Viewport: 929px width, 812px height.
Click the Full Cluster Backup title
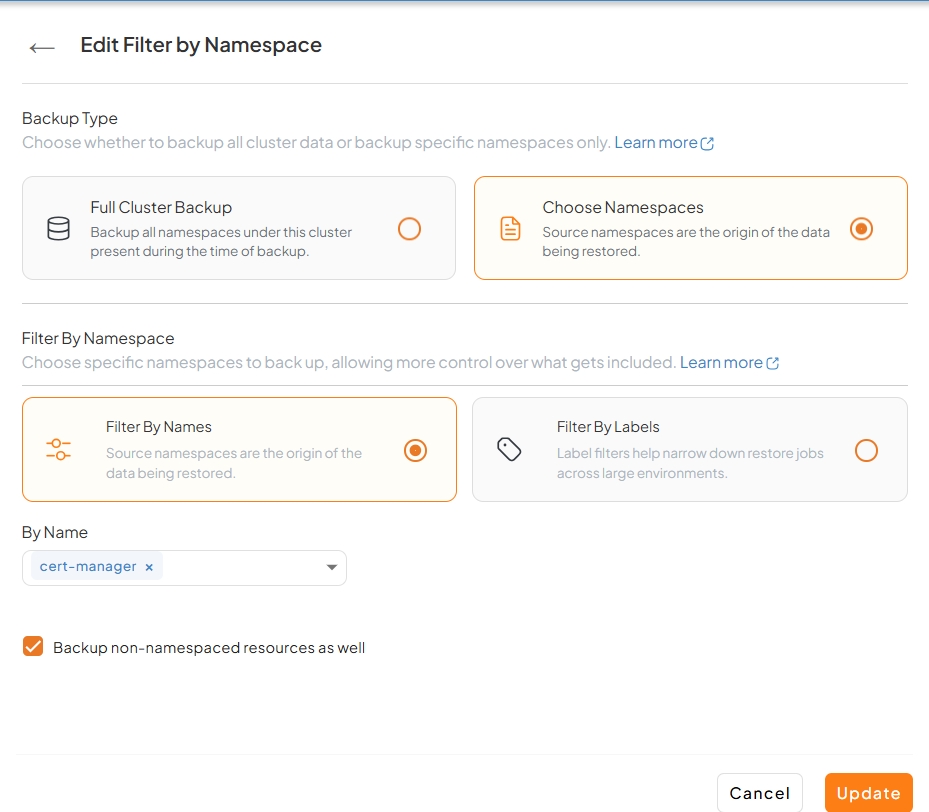coord(161,207)
